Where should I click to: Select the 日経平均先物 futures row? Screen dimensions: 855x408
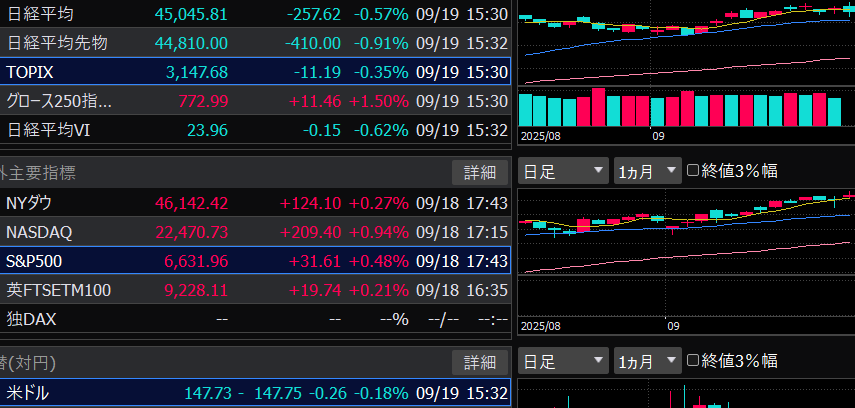[255, 43]
